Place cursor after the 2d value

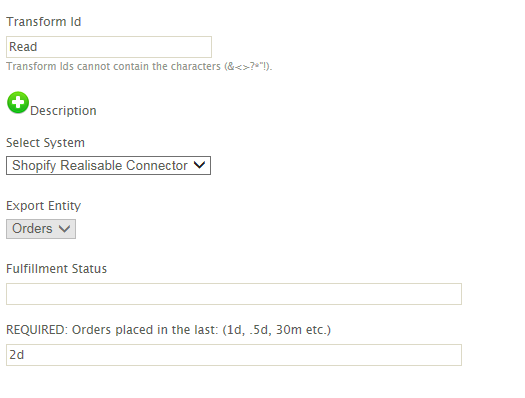[x=25, y=355]
